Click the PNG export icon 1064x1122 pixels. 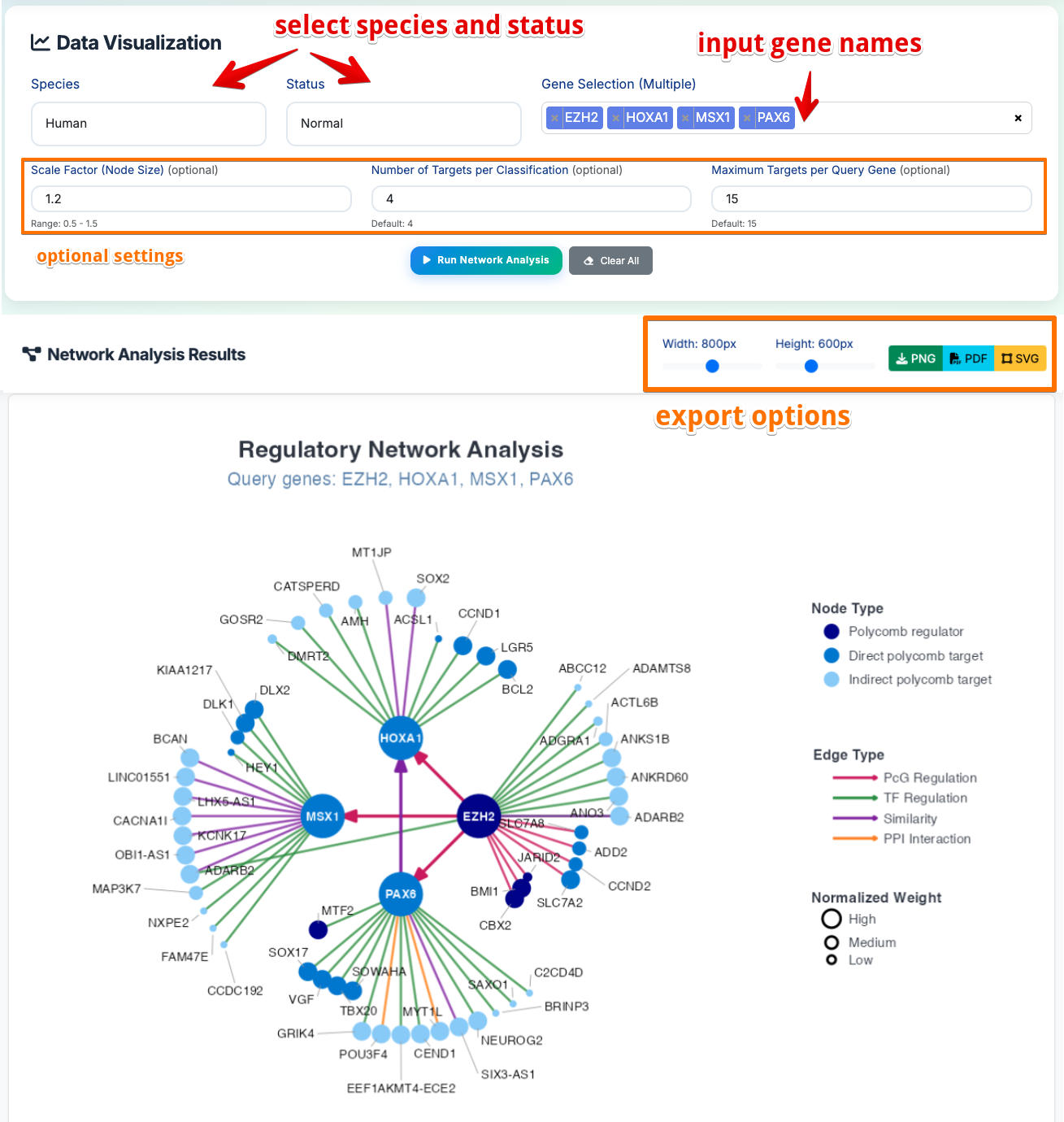point(902,358)
